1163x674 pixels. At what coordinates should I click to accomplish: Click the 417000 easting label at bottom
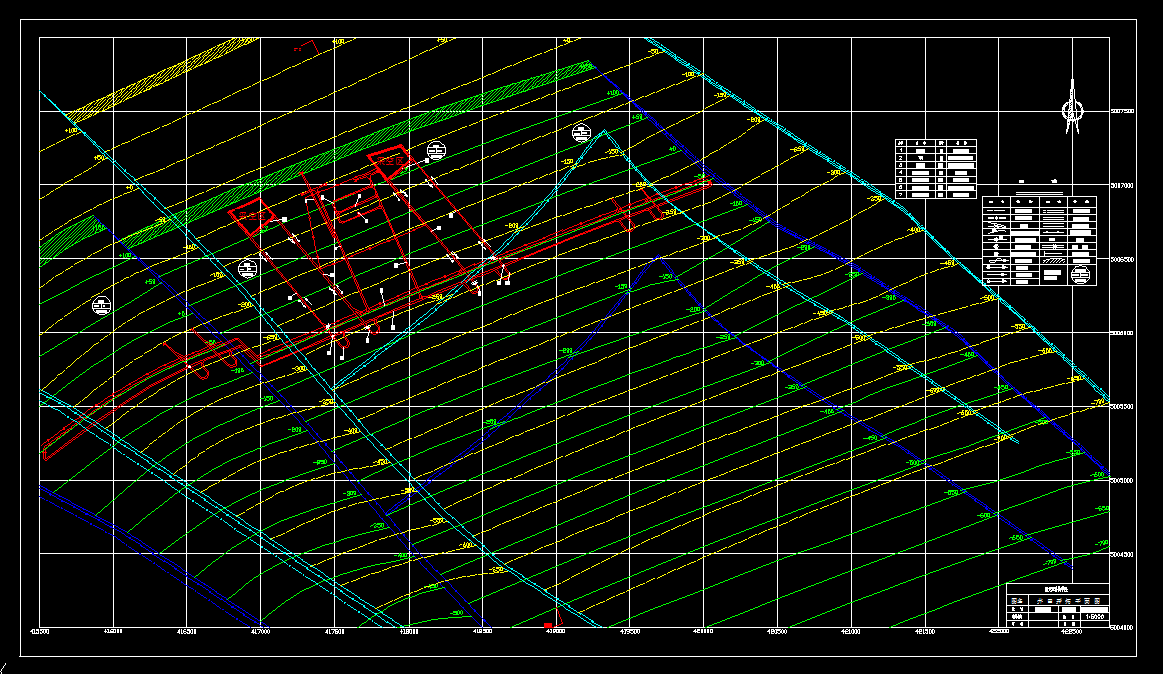[260, 632]
